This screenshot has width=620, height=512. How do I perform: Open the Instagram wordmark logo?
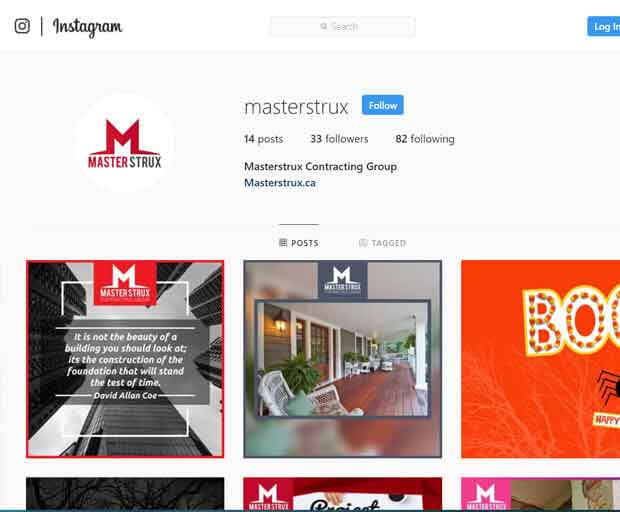(x=87, y=27)
